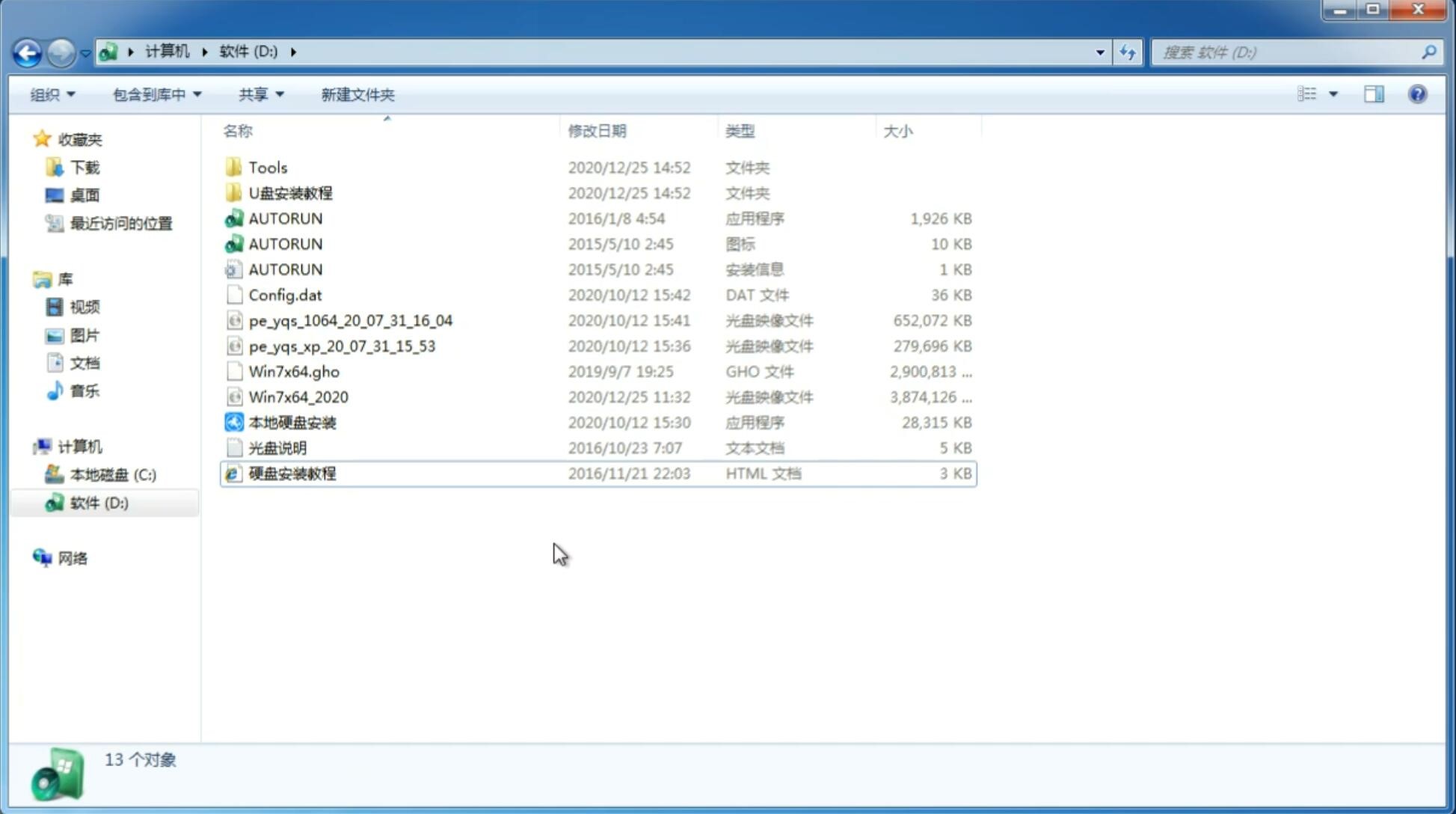Viewport: 1456px width, 814px height.
Task: Open the Tools folder
Action: (267, 167)
